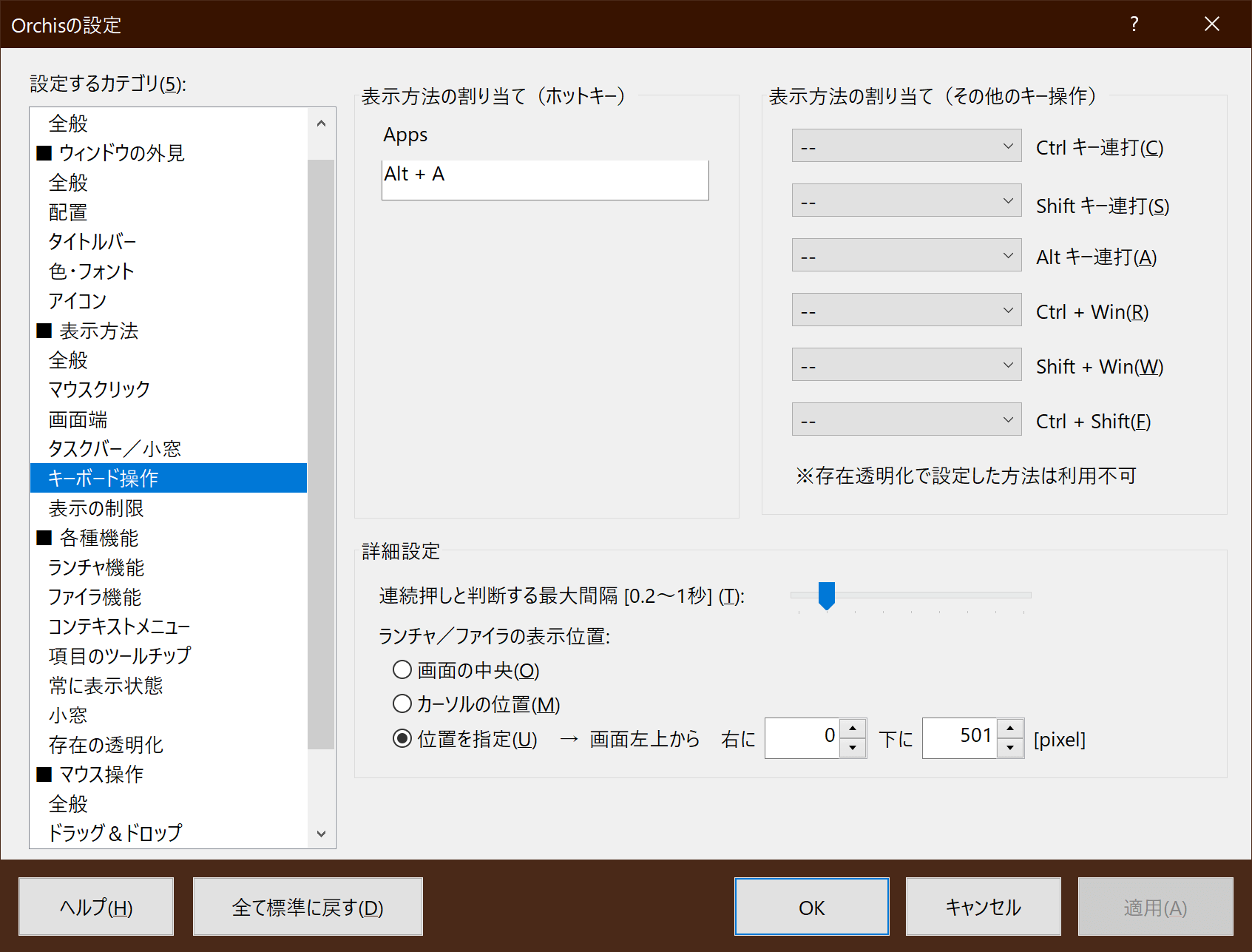1252x952 pixels.
Task: Select the マウスクリック category
Action: tap(169, 389)
